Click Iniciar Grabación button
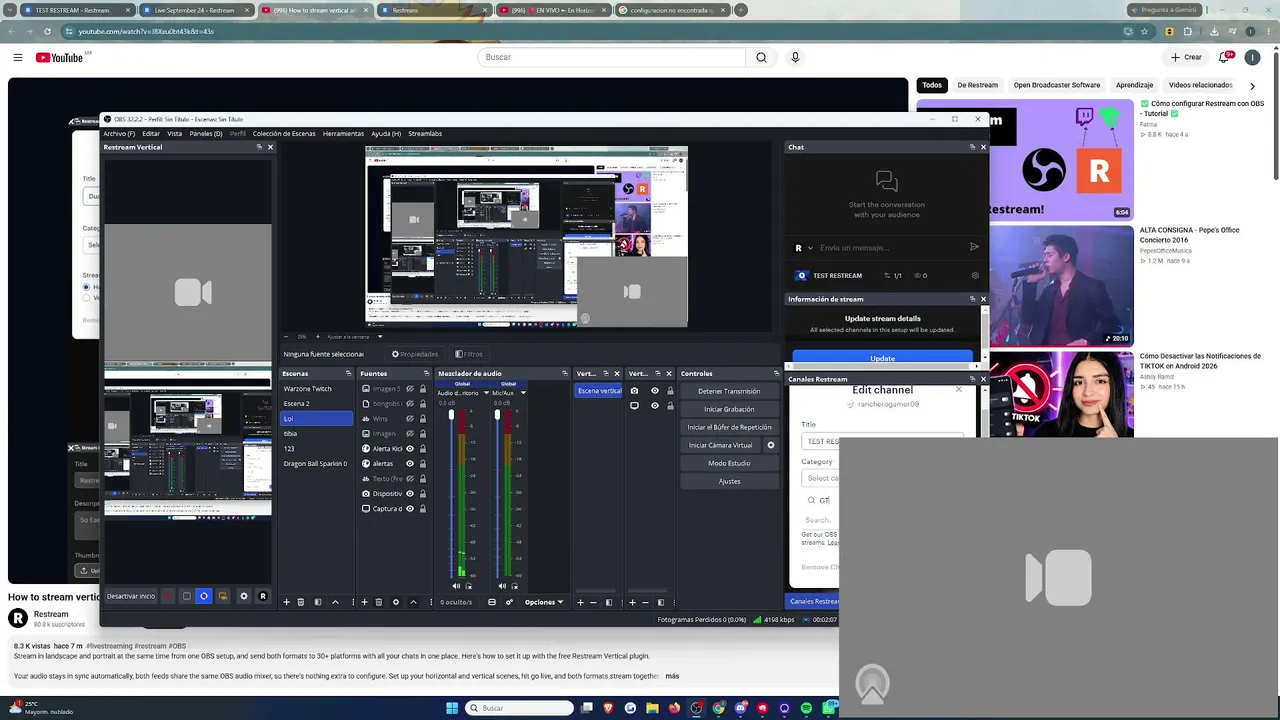1280x720 pixels. (x=729, y=409)
